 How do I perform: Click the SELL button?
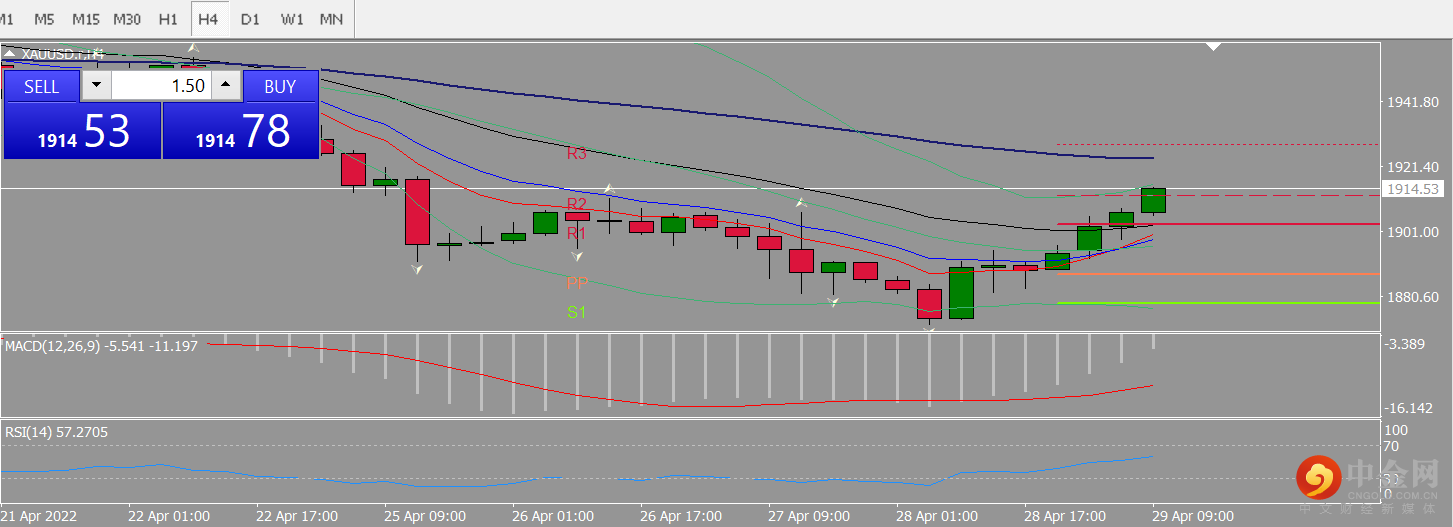pyautogui.click(x=41, y=86)
